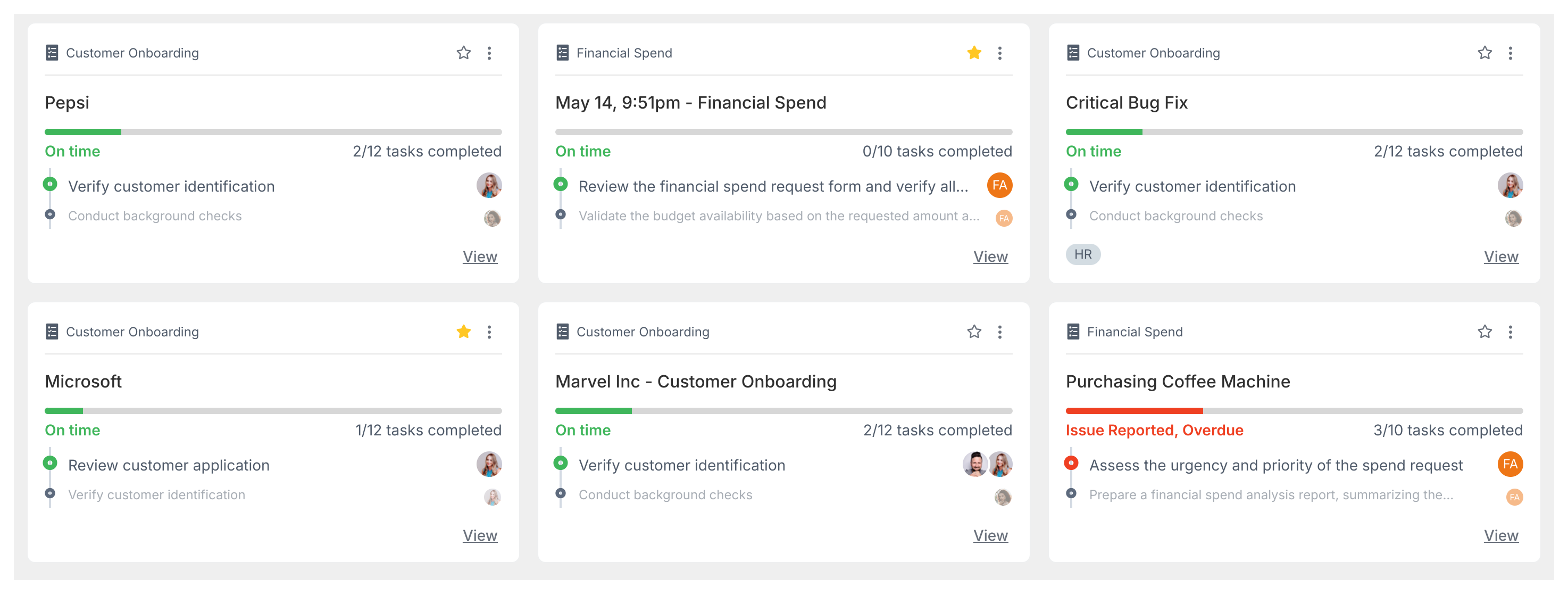The height and width of the screenshot is (594, 1568).
Task: Star the Pepsi process card
Action: pyautogui.click(x=463, y=53)
